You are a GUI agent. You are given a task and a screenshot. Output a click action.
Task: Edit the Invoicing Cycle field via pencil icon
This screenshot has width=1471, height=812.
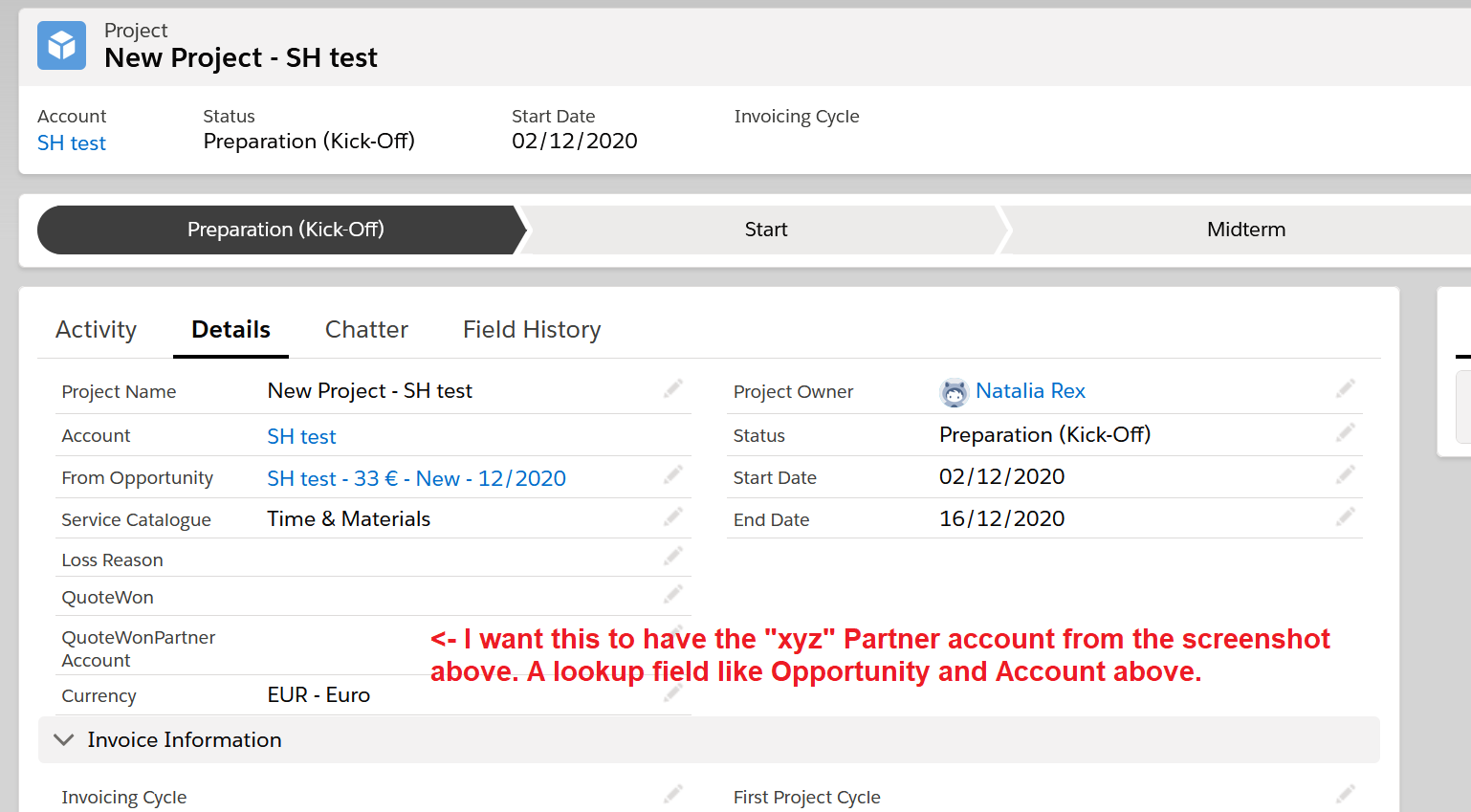coord(673,795)
